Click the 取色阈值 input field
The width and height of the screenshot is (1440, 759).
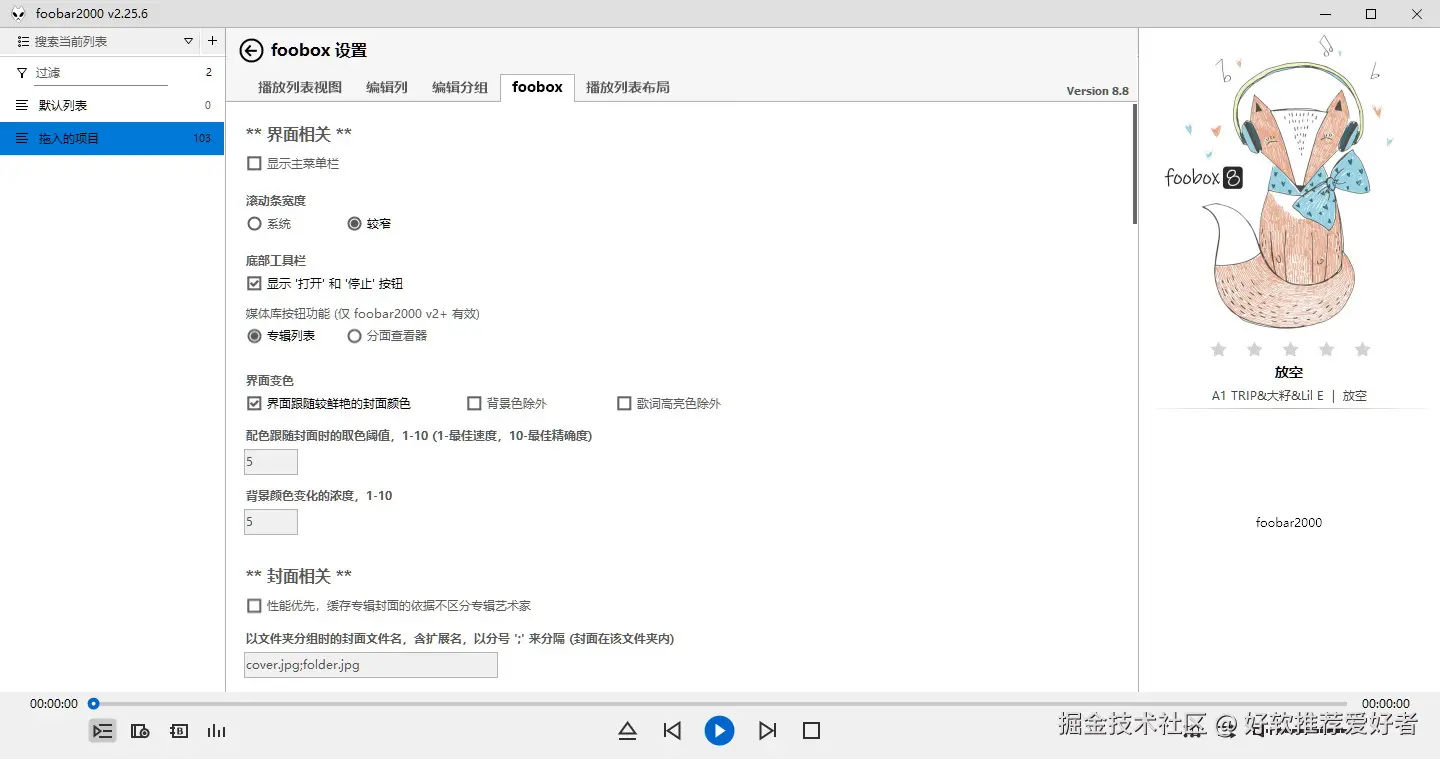point(271,462)
